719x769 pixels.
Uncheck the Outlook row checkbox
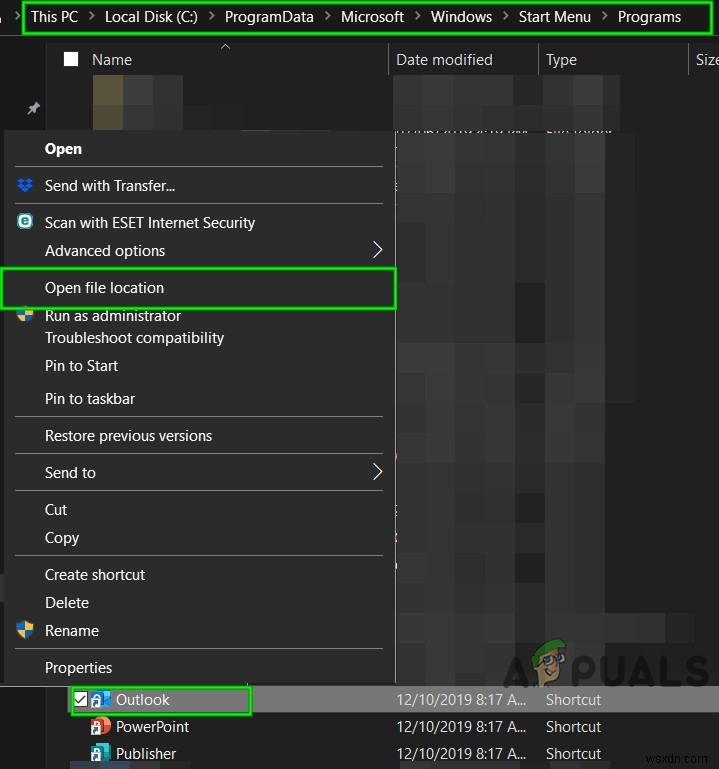pos(80,699)
